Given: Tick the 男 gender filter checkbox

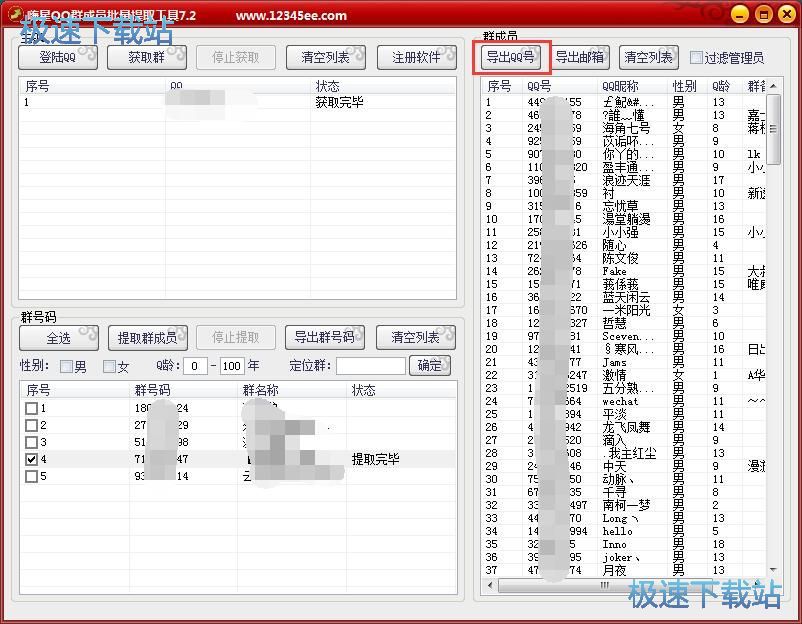Looking at the screenshot, I should click(x=66, y=366).
